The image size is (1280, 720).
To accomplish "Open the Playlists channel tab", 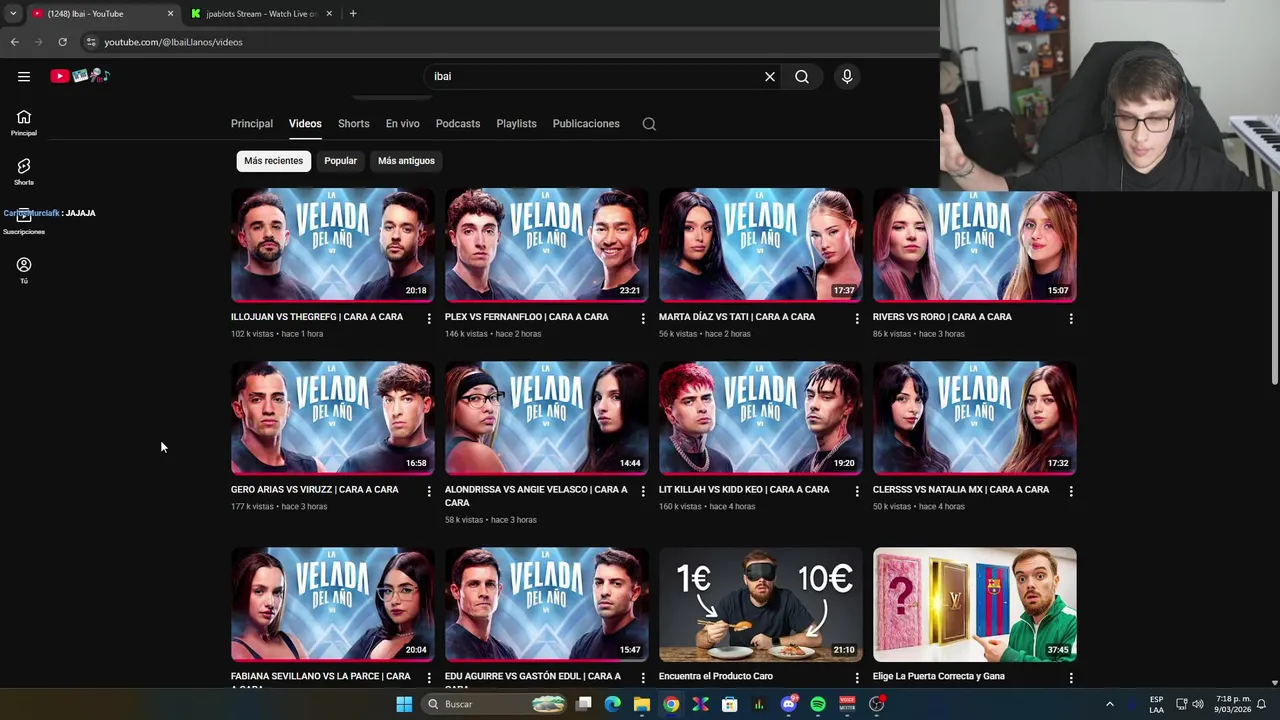I will pos(516,124).
